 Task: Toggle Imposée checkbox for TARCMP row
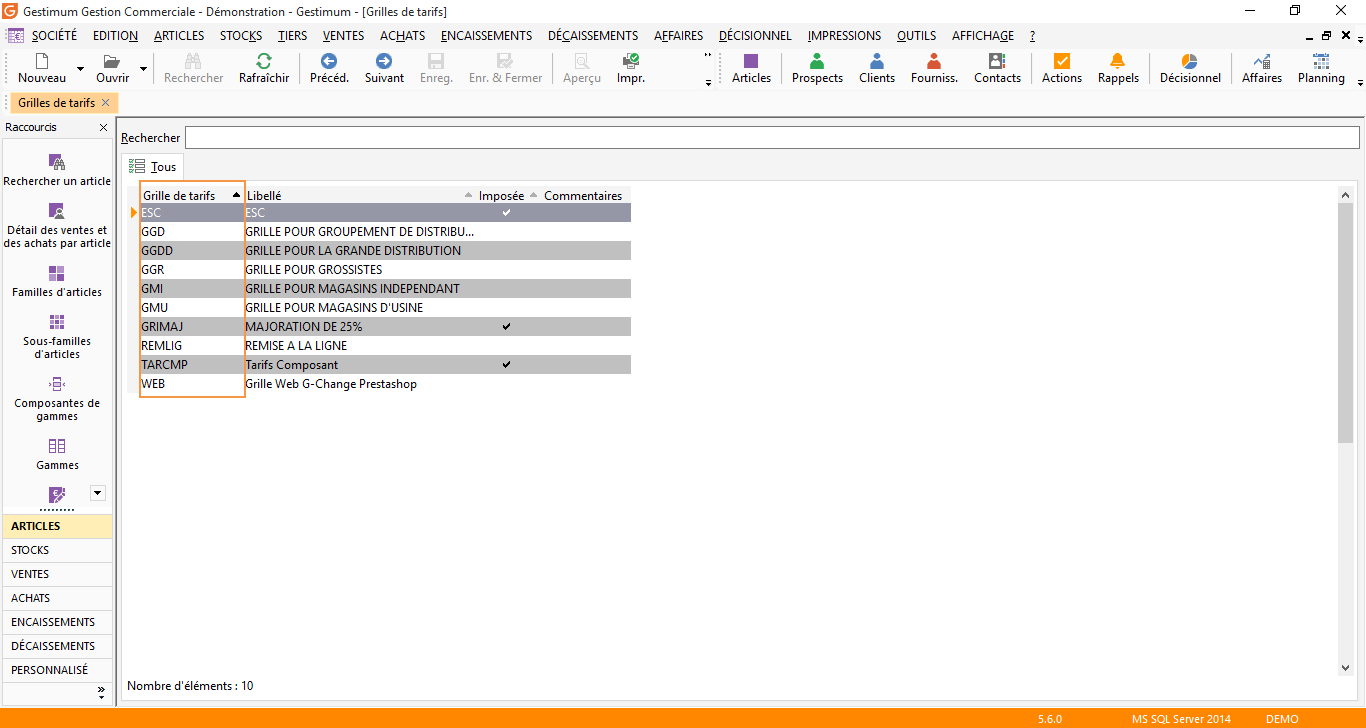click(x=506, y=365)
